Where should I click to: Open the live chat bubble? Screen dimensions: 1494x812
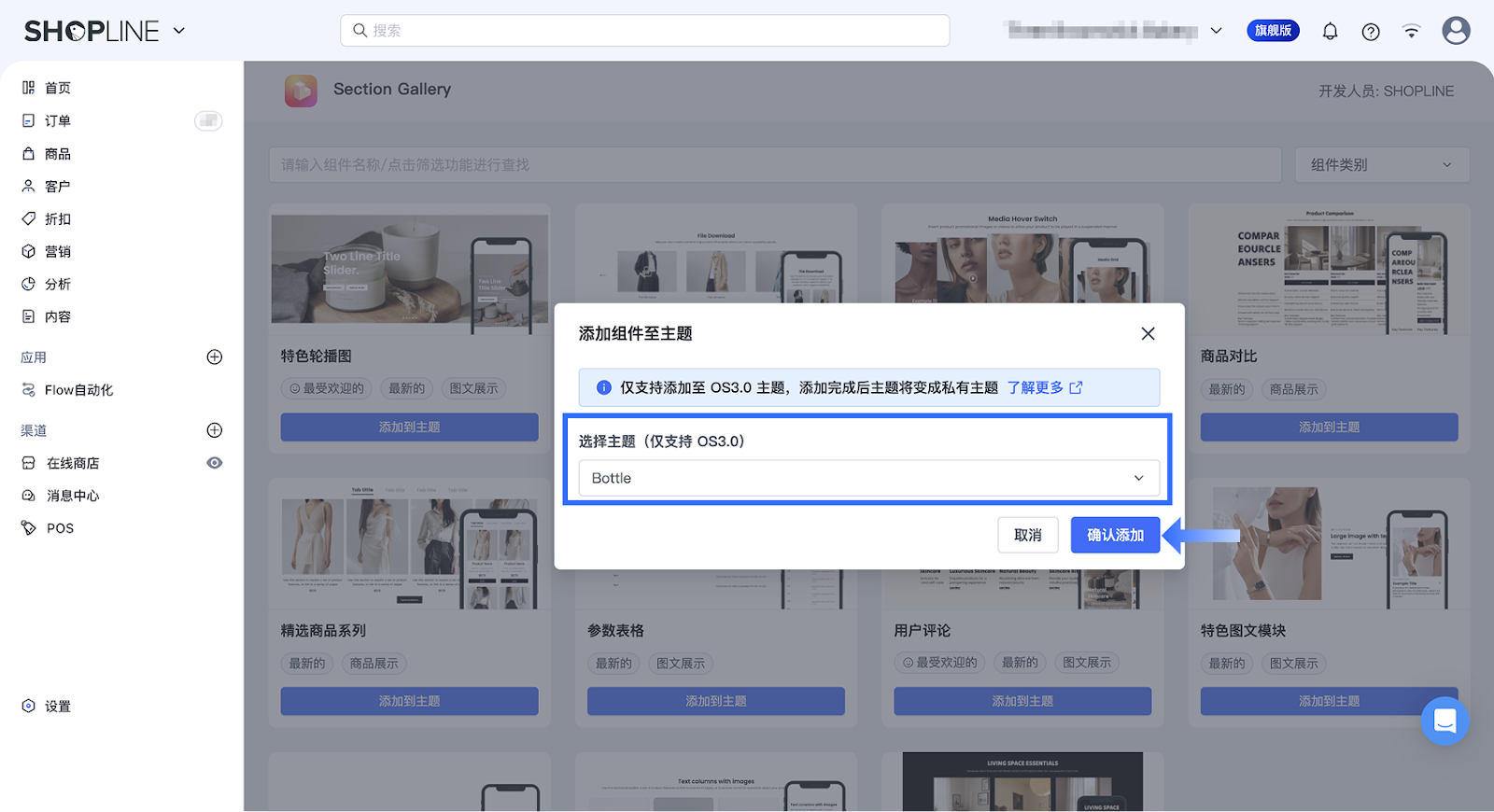[x=1445, y=721]
